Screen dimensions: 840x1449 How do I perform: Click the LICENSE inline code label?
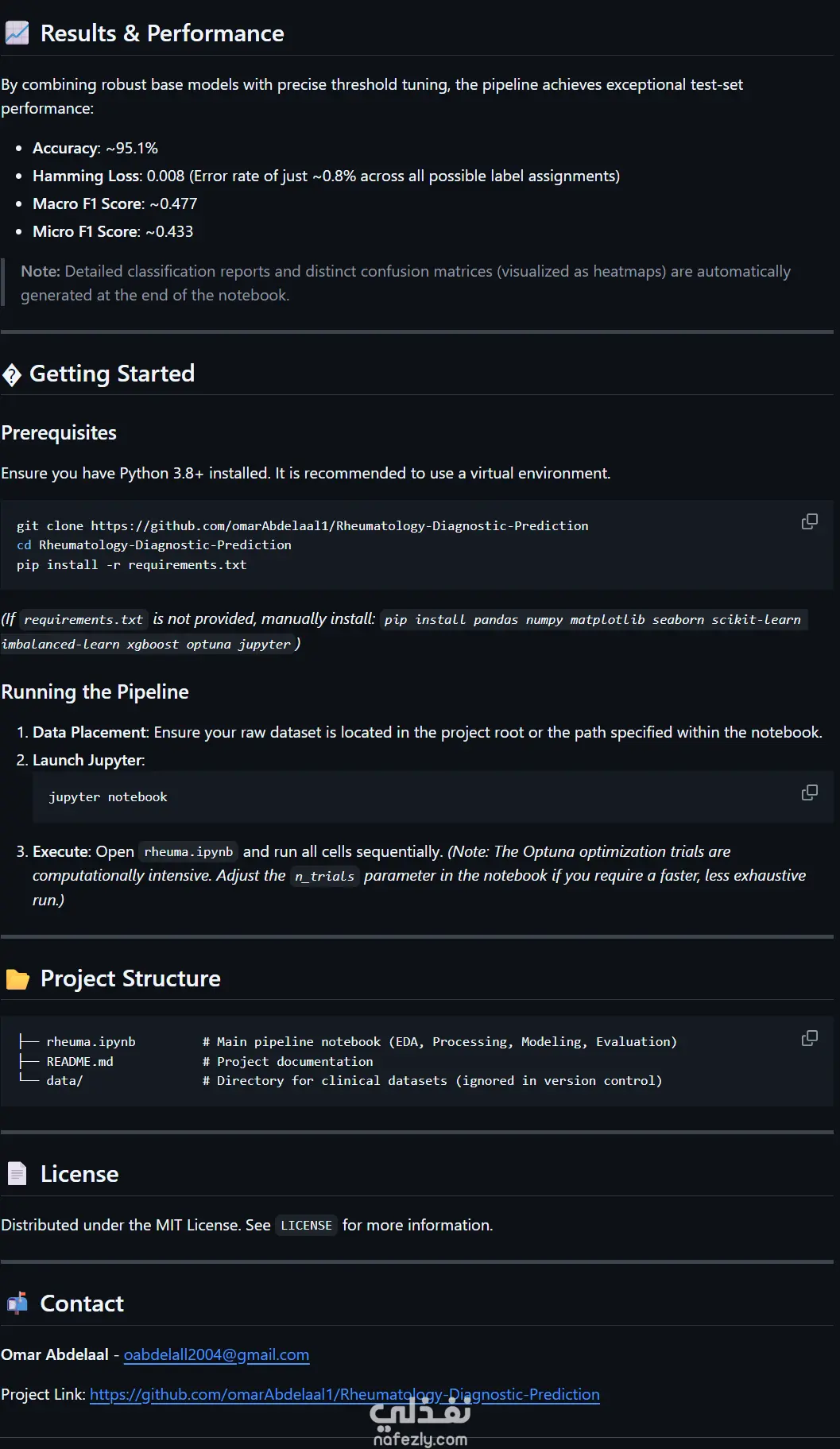pyautogui.click(x=306, y=1226)
